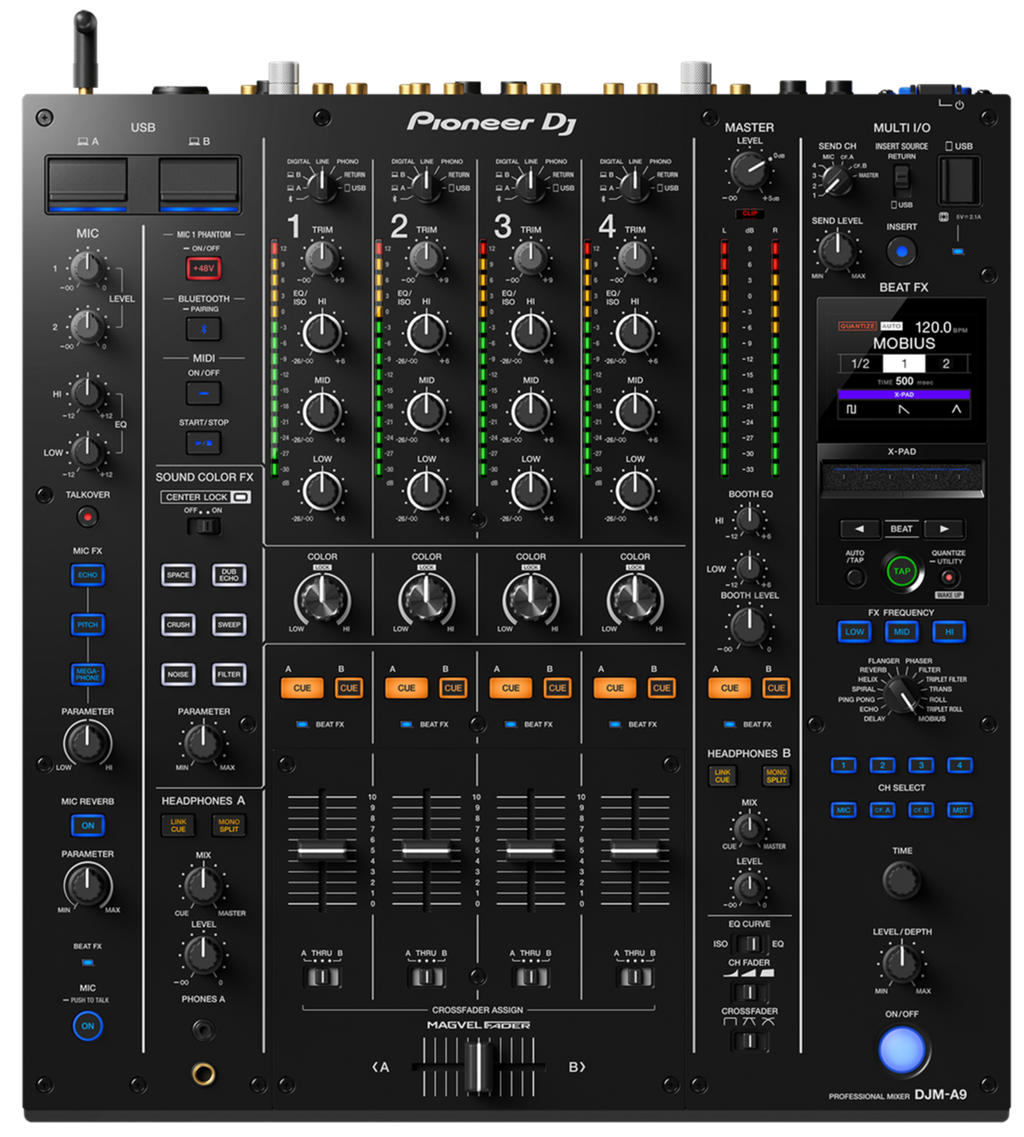Flip the EQ CURVE ISO/EQ switch
This screenshot has width=1024, height=1137.
coord(749,943)
